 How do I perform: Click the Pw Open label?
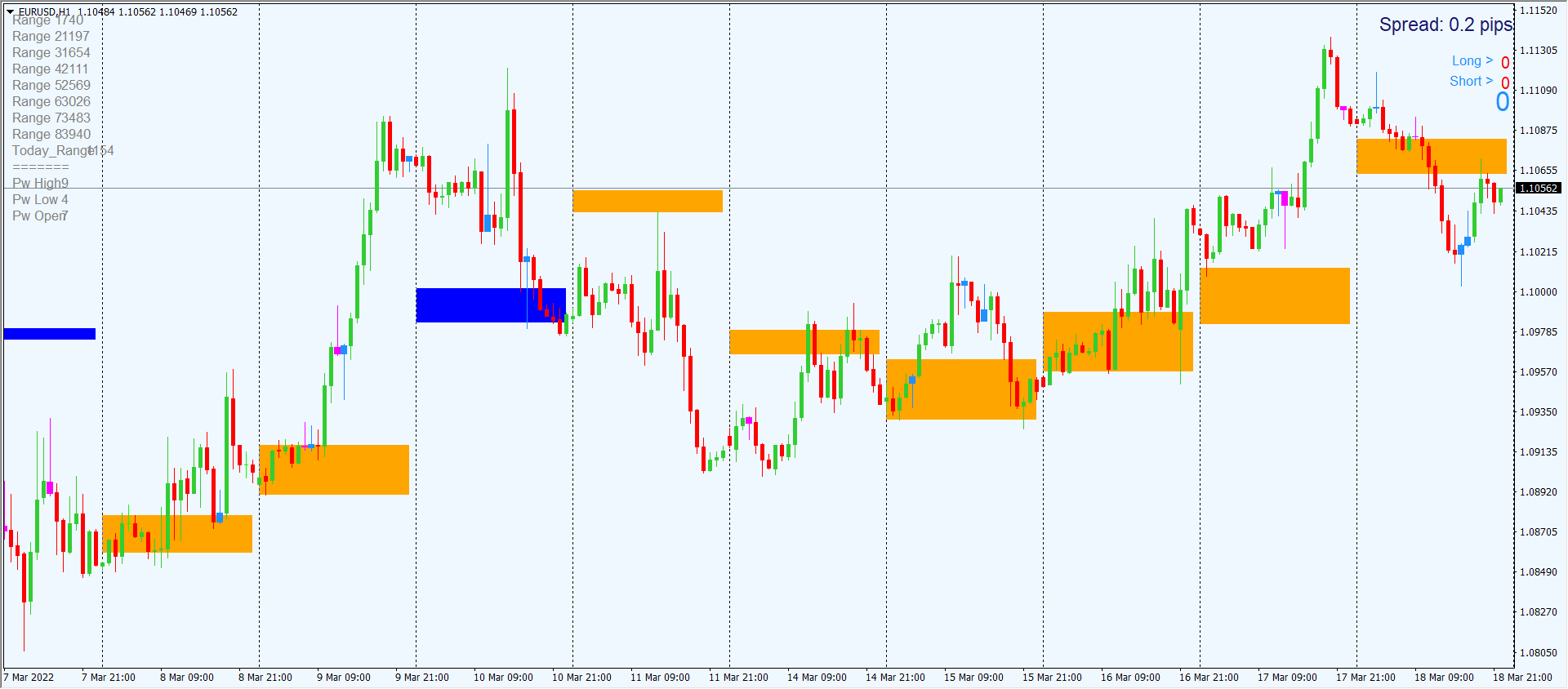coord(39,216)
